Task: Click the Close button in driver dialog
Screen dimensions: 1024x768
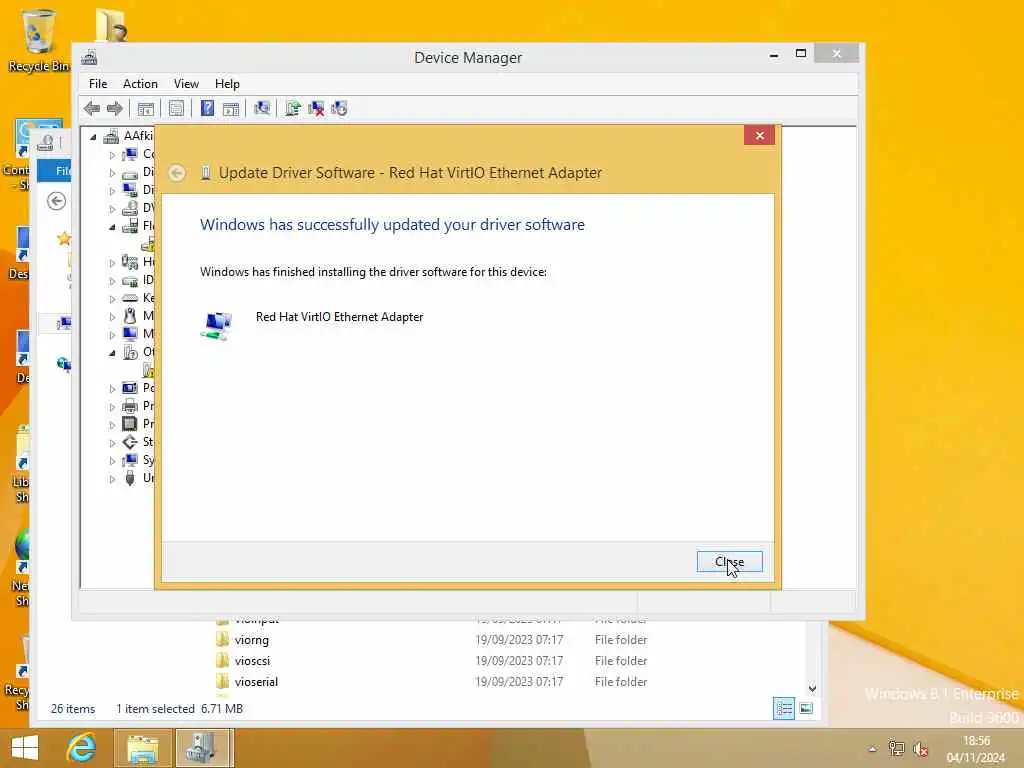Action: click(729, 562)
